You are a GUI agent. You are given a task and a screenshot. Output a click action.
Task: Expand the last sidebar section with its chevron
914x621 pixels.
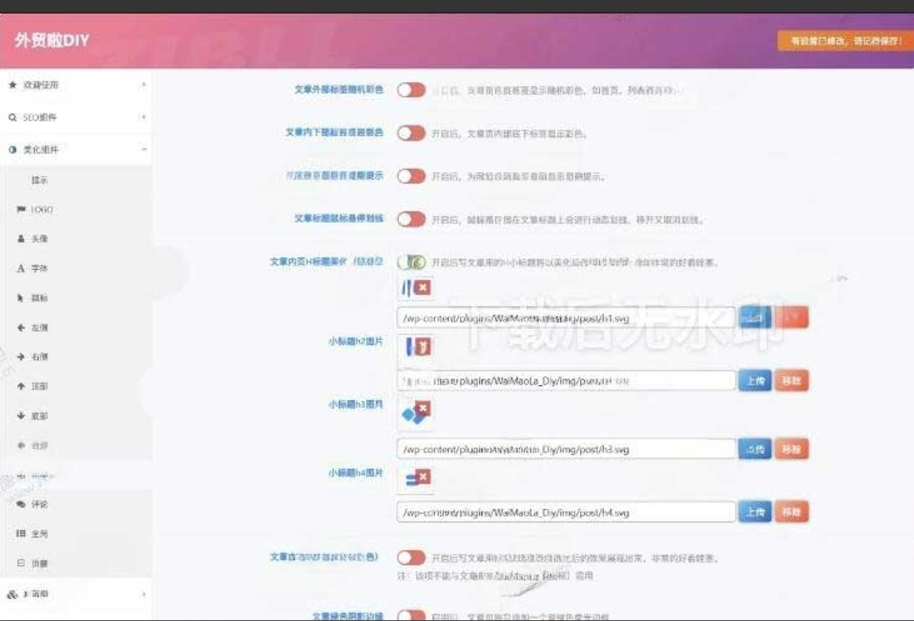[x=143, y=594]
